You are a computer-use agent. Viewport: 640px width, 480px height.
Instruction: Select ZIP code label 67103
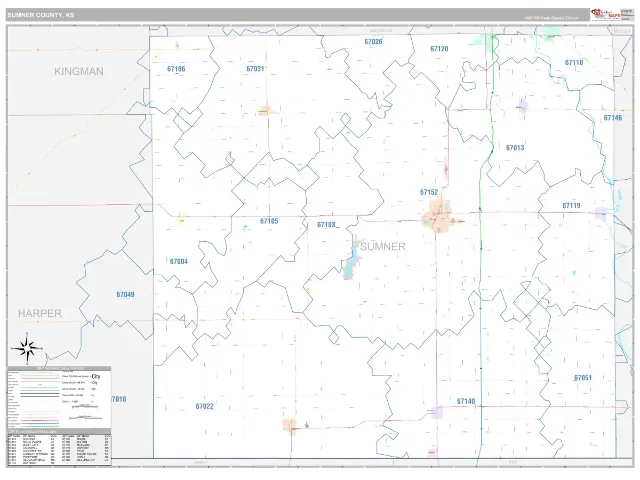coord(327,225)
